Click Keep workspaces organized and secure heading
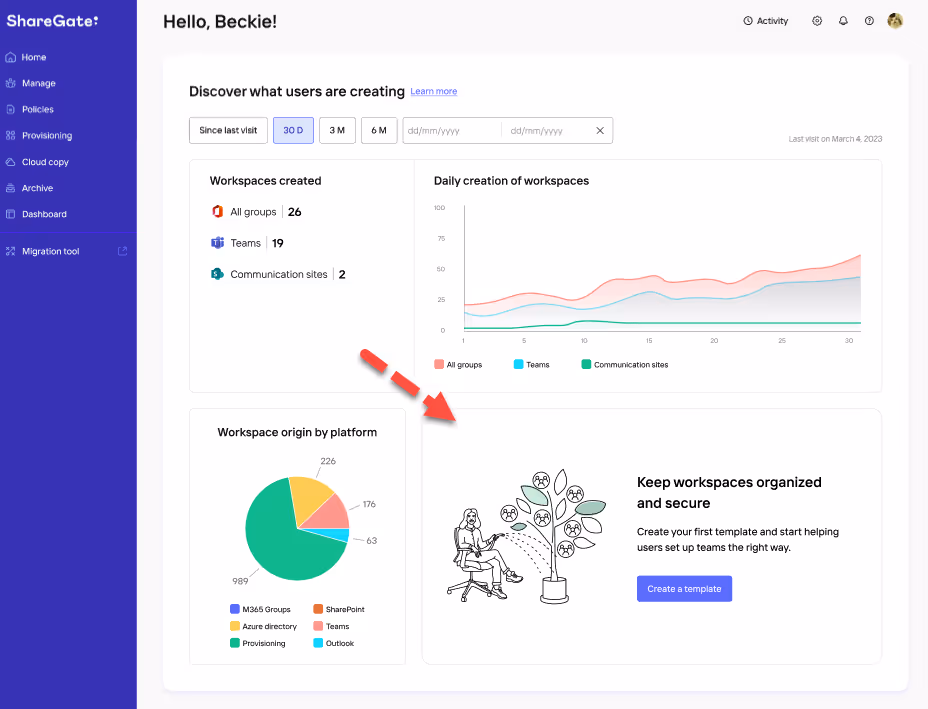928x709 pixels. (729, 492)
